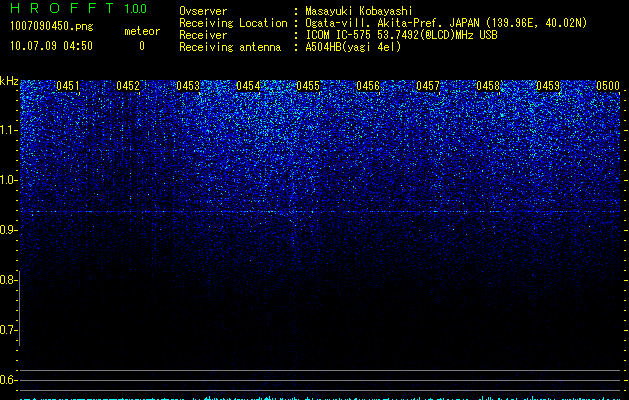Screen dimensions: 629x400
Task: Click the meteor count value 0
Action: [x=142, y=46]
